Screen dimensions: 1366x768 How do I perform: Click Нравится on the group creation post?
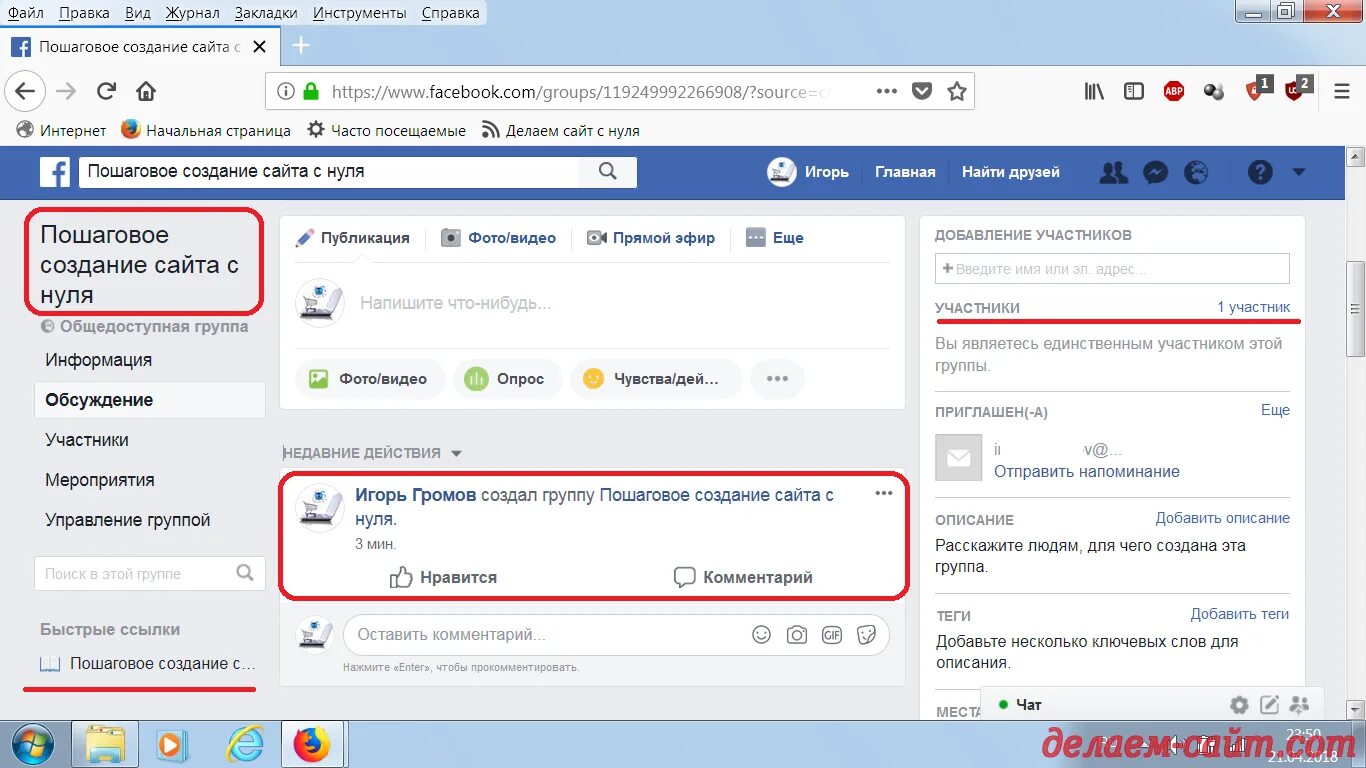(x=443, y=577)
